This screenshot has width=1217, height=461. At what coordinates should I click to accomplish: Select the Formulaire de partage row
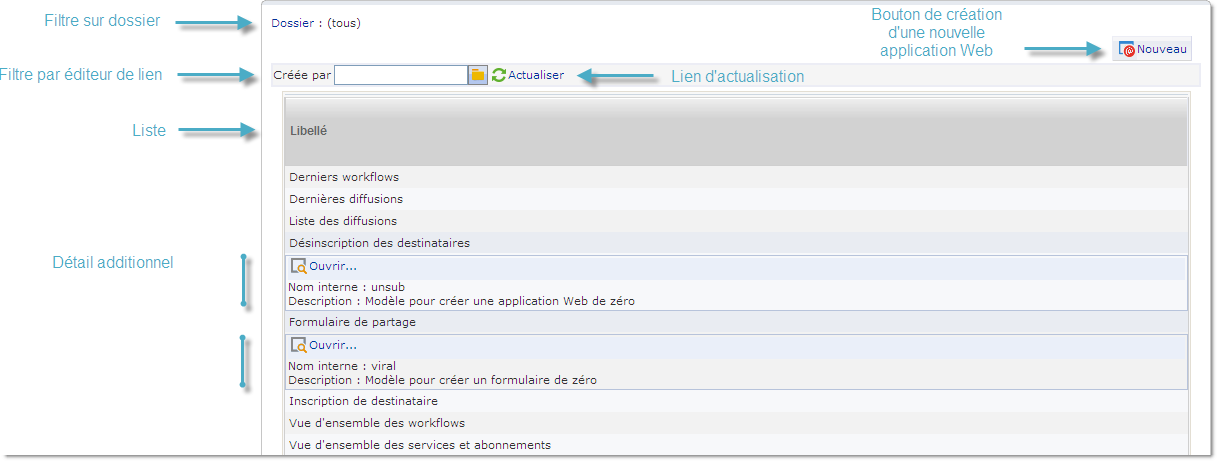coord(736,323)
